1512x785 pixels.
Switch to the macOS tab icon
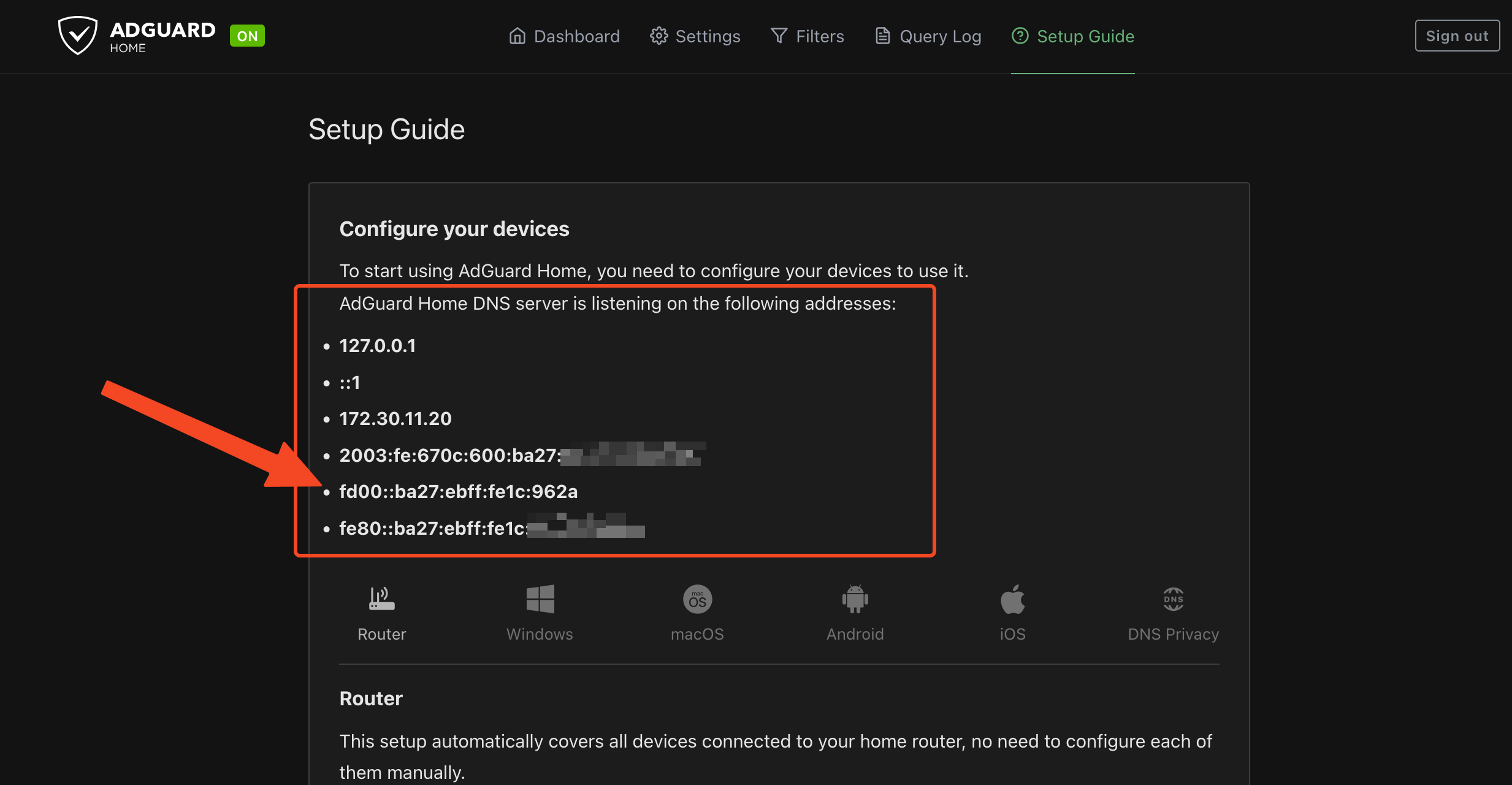click(x=697, y=599)
